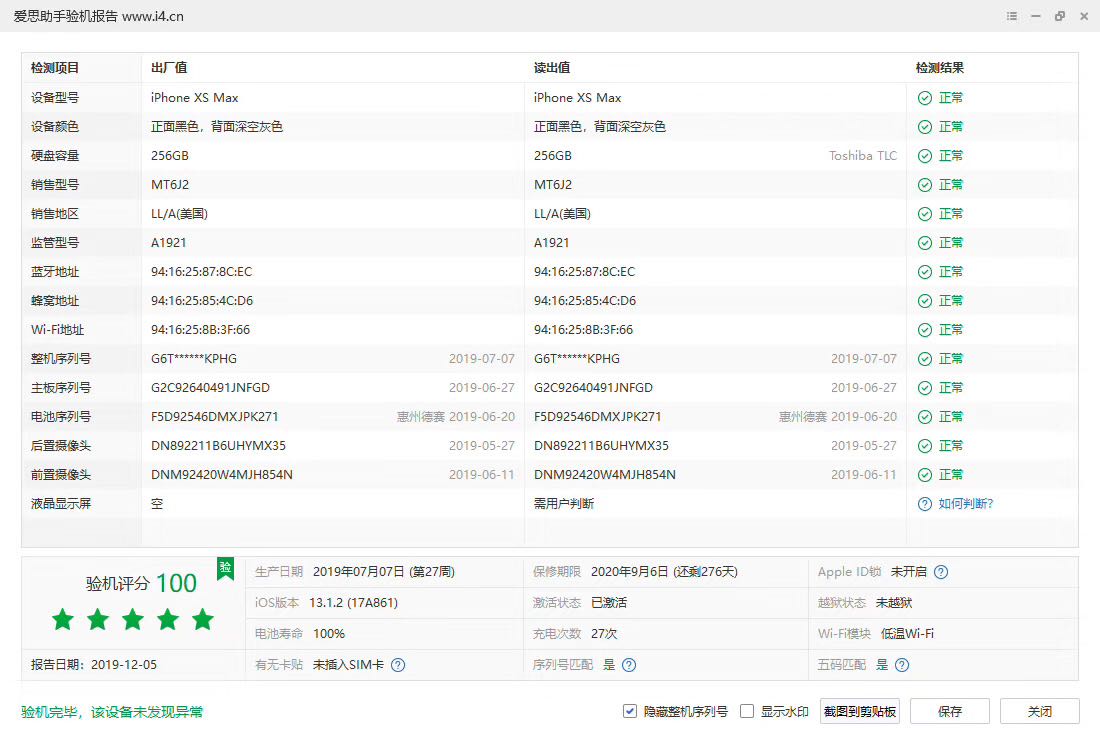Click the 报告日期: 2019-12-05 text
This screenshot has width=1100, height=748.
point(94,664)
